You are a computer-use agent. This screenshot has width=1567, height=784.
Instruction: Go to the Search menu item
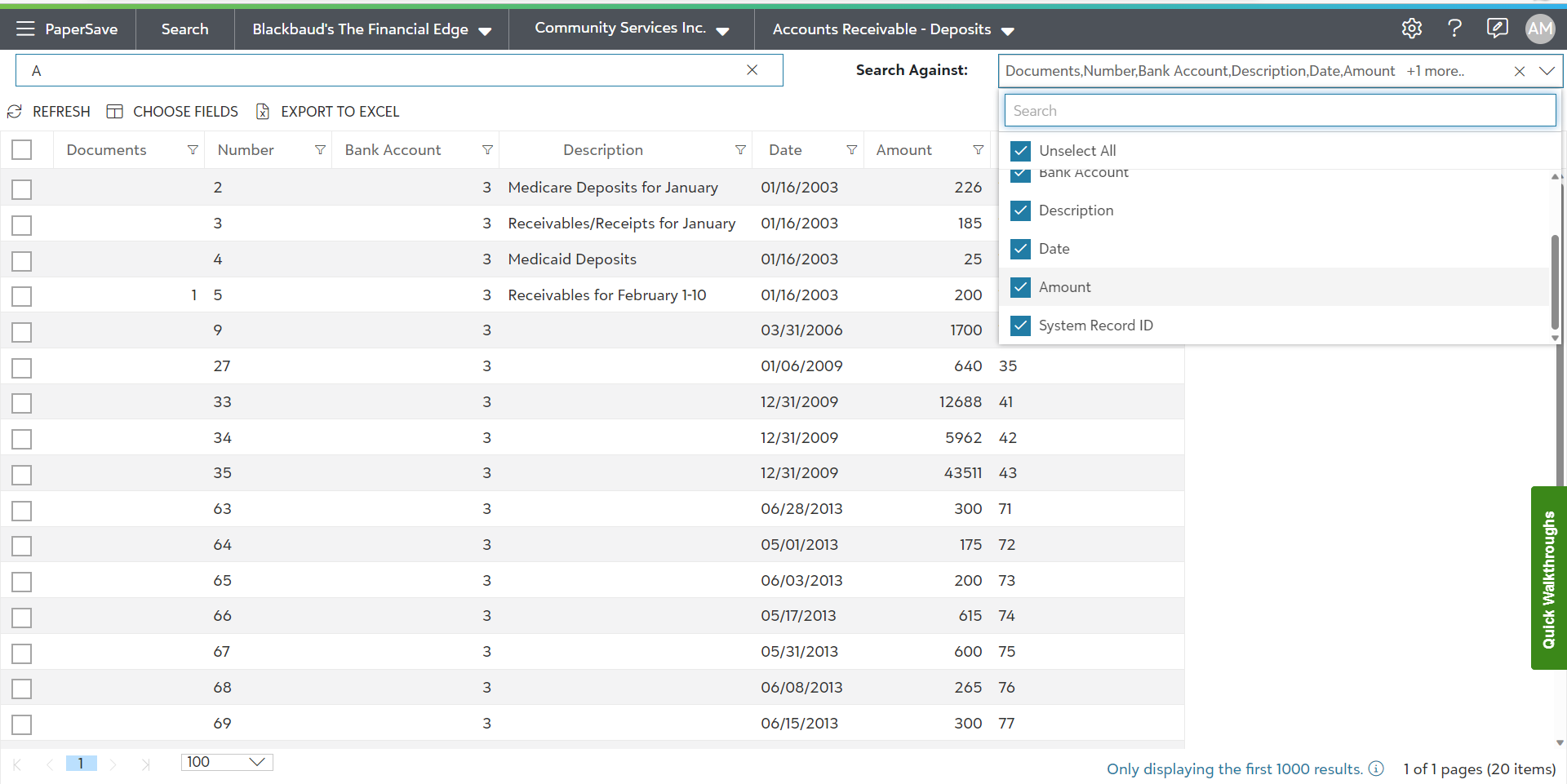(x=184, y=29)
